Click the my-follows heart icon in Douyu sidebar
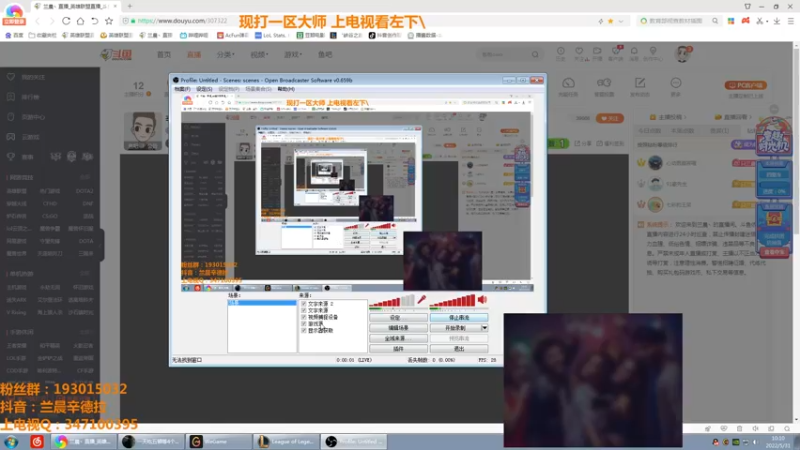 tap(11, 77)
